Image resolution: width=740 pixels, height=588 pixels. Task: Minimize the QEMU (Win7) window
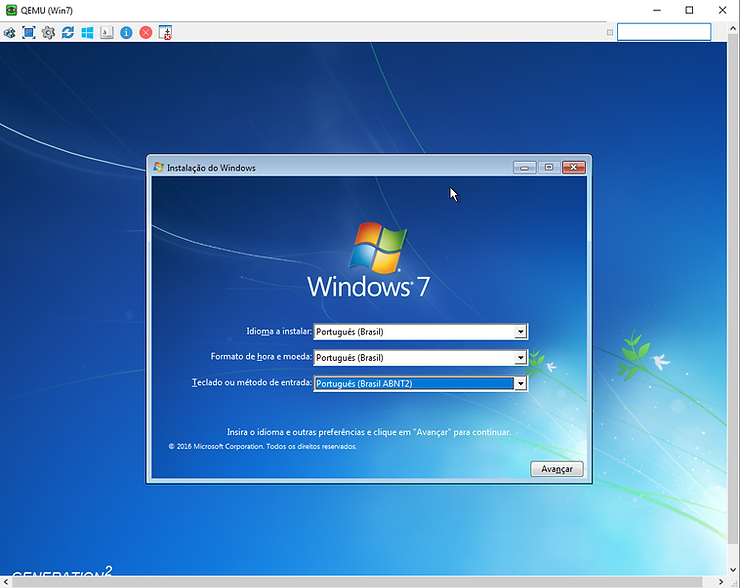pyautogui.click(x=656, y=10)
